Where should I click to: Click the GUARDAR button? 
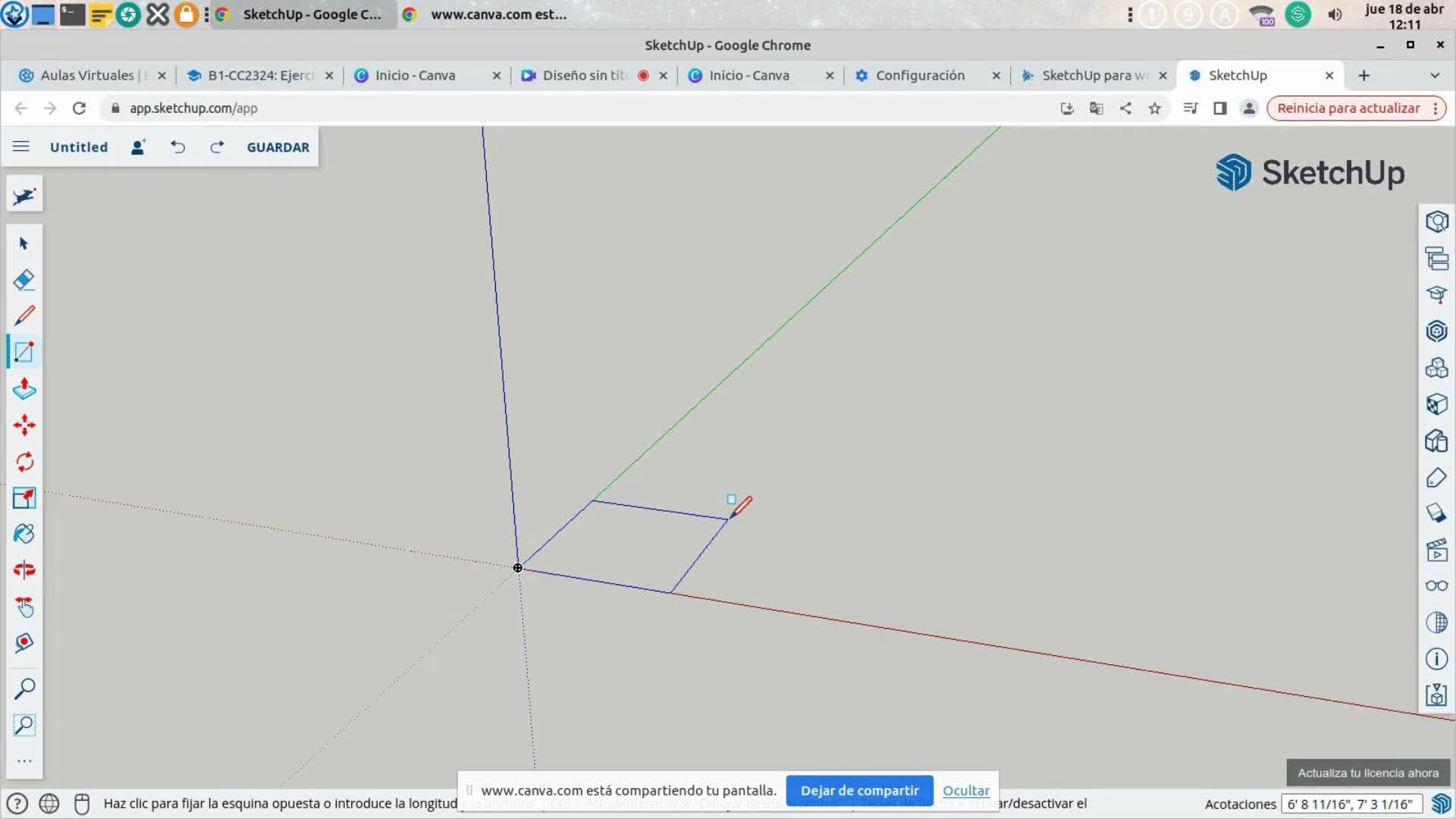tap(278, 147)
